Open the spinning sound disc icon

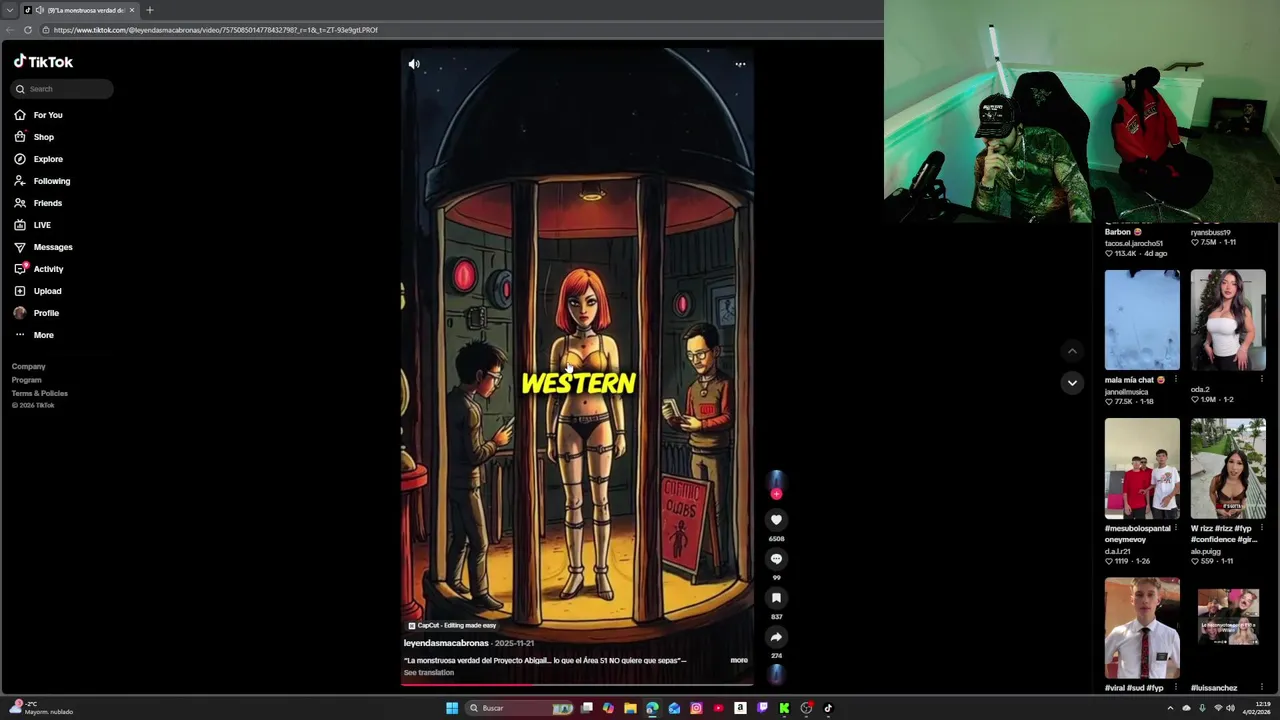click(776, 674)
